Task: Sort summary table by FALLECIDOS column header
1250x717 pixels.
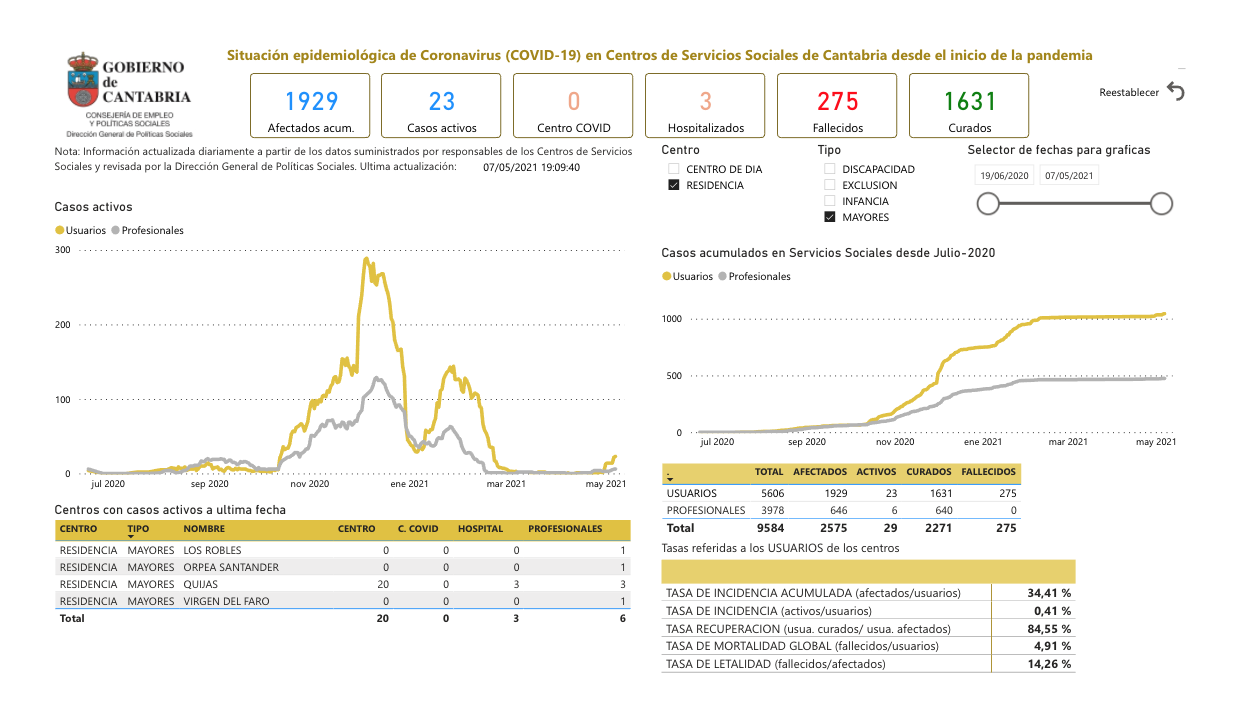Action: coord(988,472)
